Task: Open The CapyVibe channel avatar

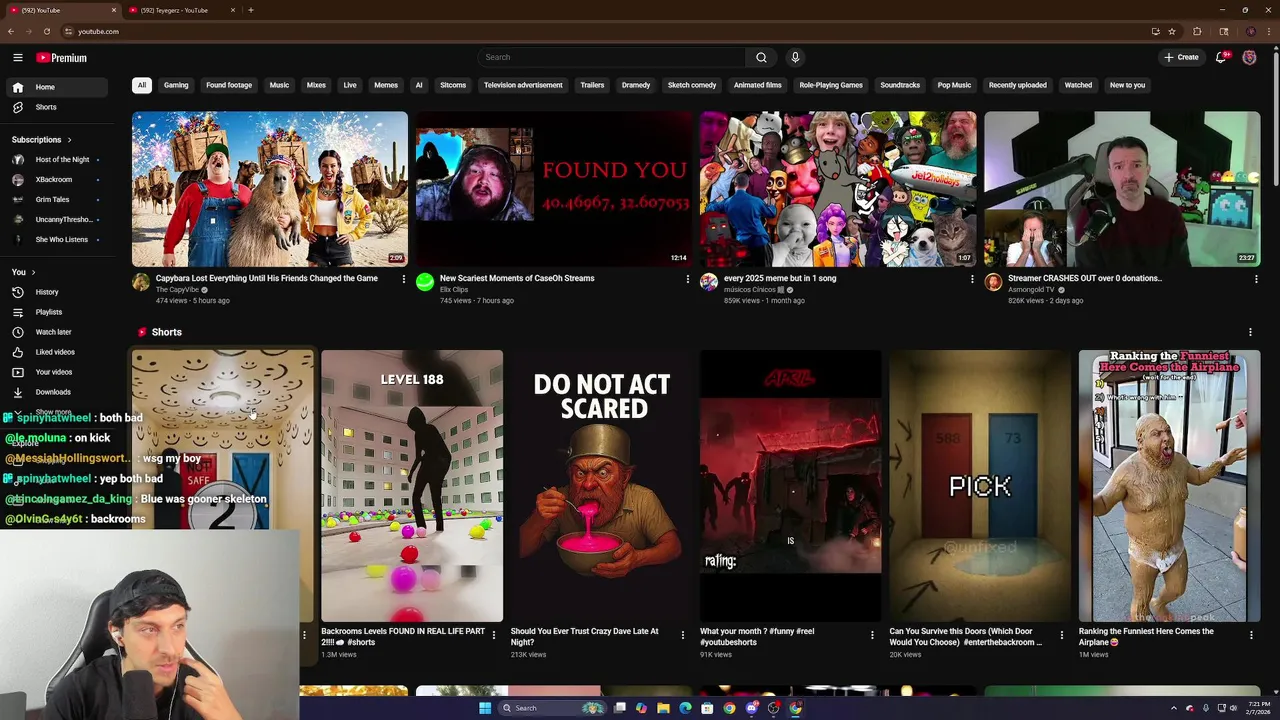Action: click(141, 282)
